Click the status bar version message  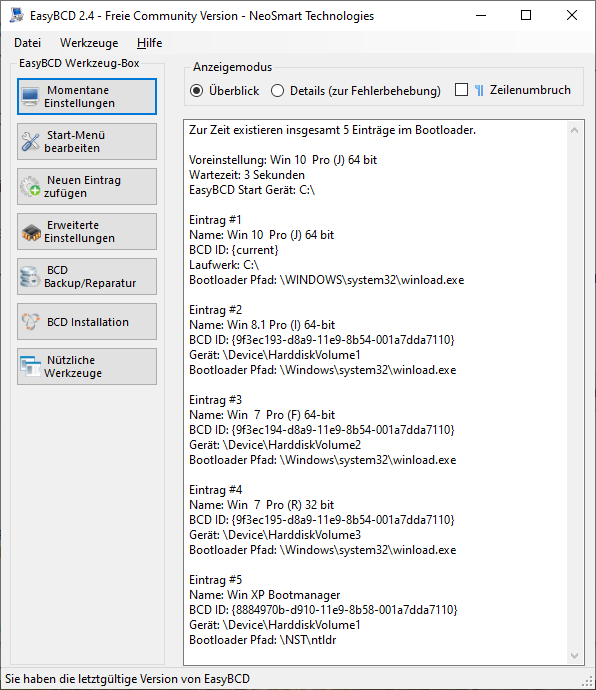[128, 679]
